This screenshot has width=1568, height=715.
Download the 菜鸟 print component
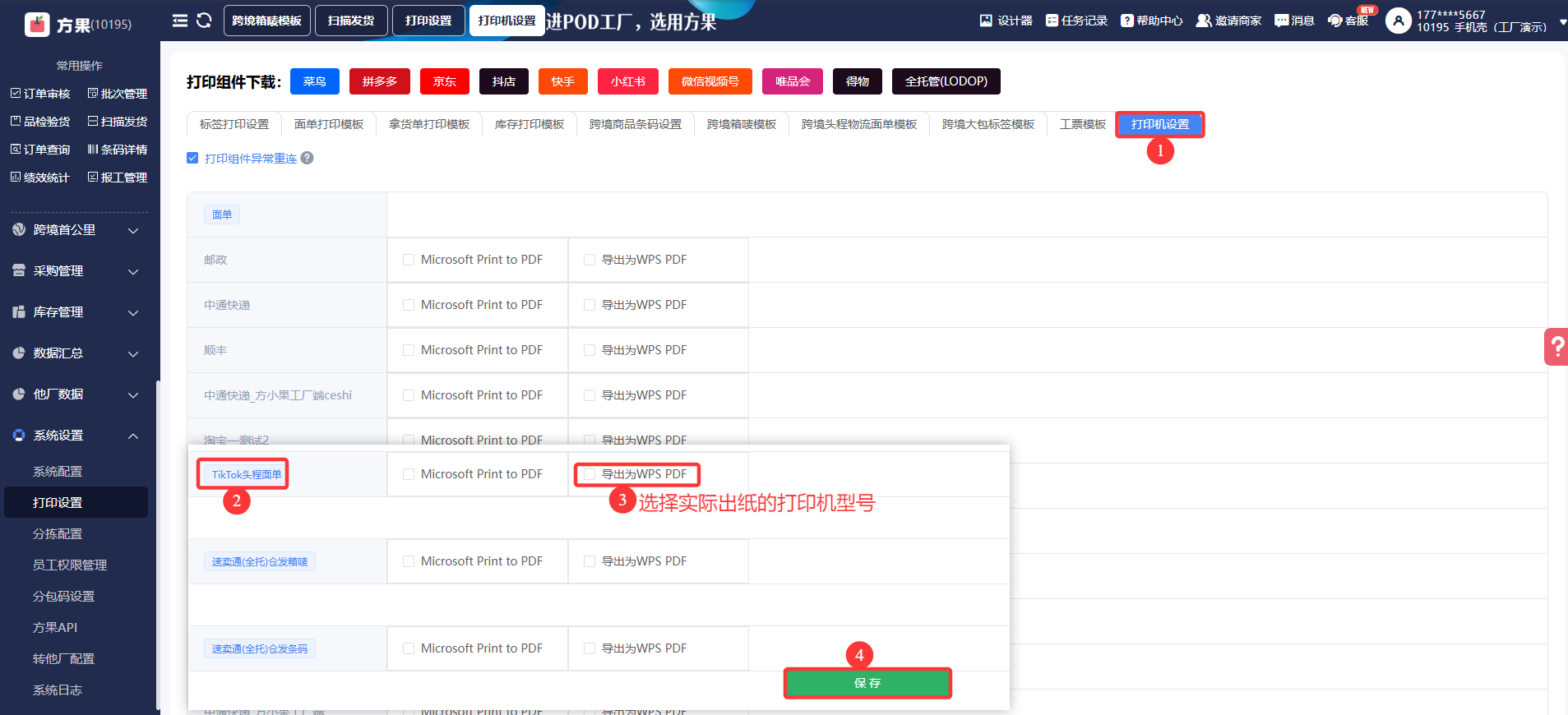tap(315, 81)
